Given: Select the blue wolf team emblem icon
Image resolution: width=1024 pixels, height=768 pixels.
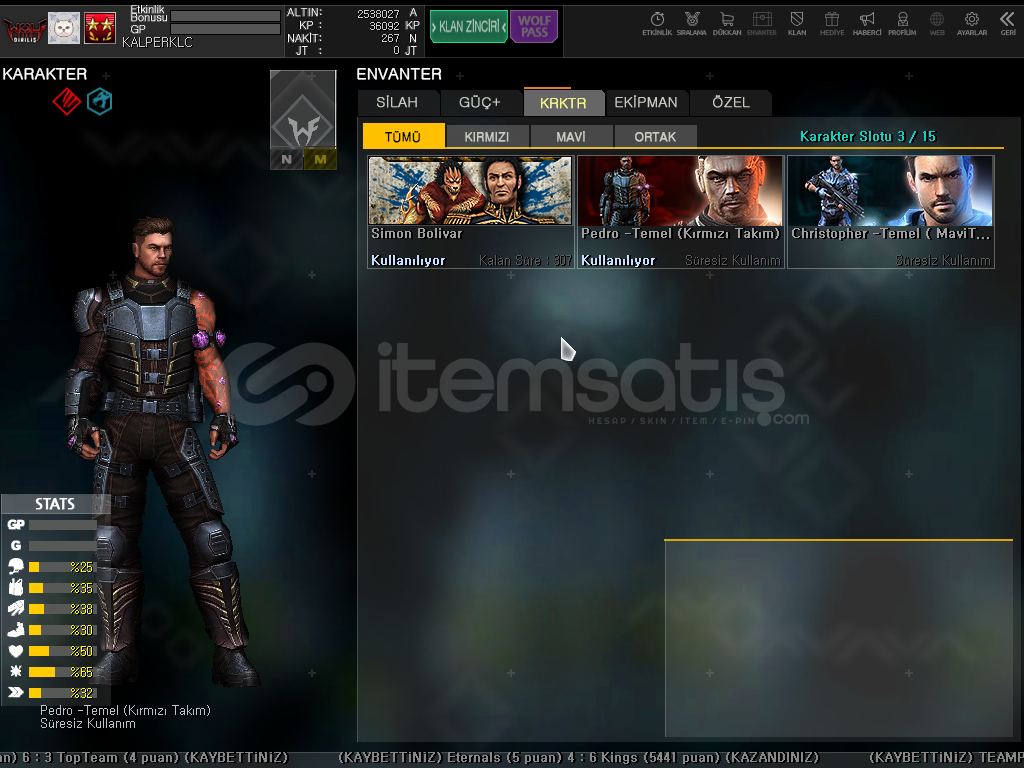Looking at the screenshot, I should pos(100,101).
